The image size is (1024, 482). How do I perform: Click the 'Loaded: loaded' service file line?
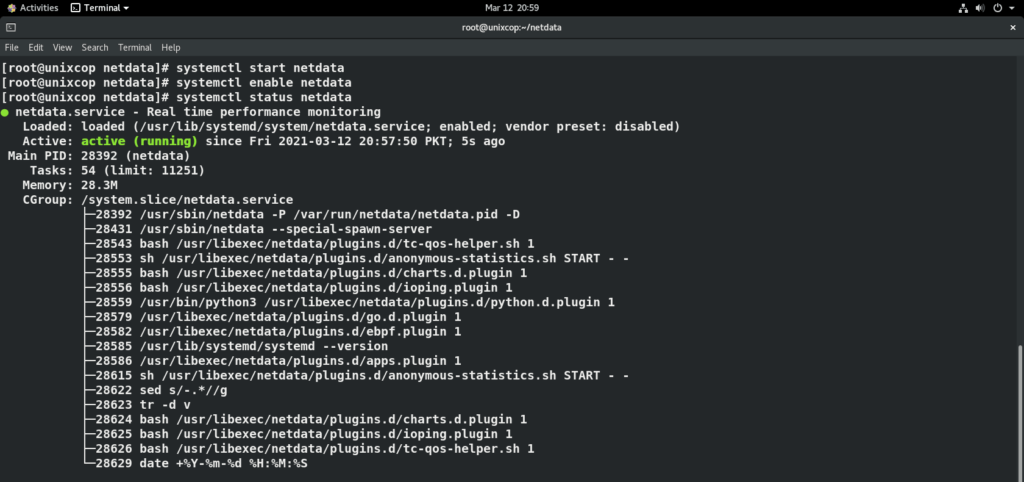(x=351, y=127)
